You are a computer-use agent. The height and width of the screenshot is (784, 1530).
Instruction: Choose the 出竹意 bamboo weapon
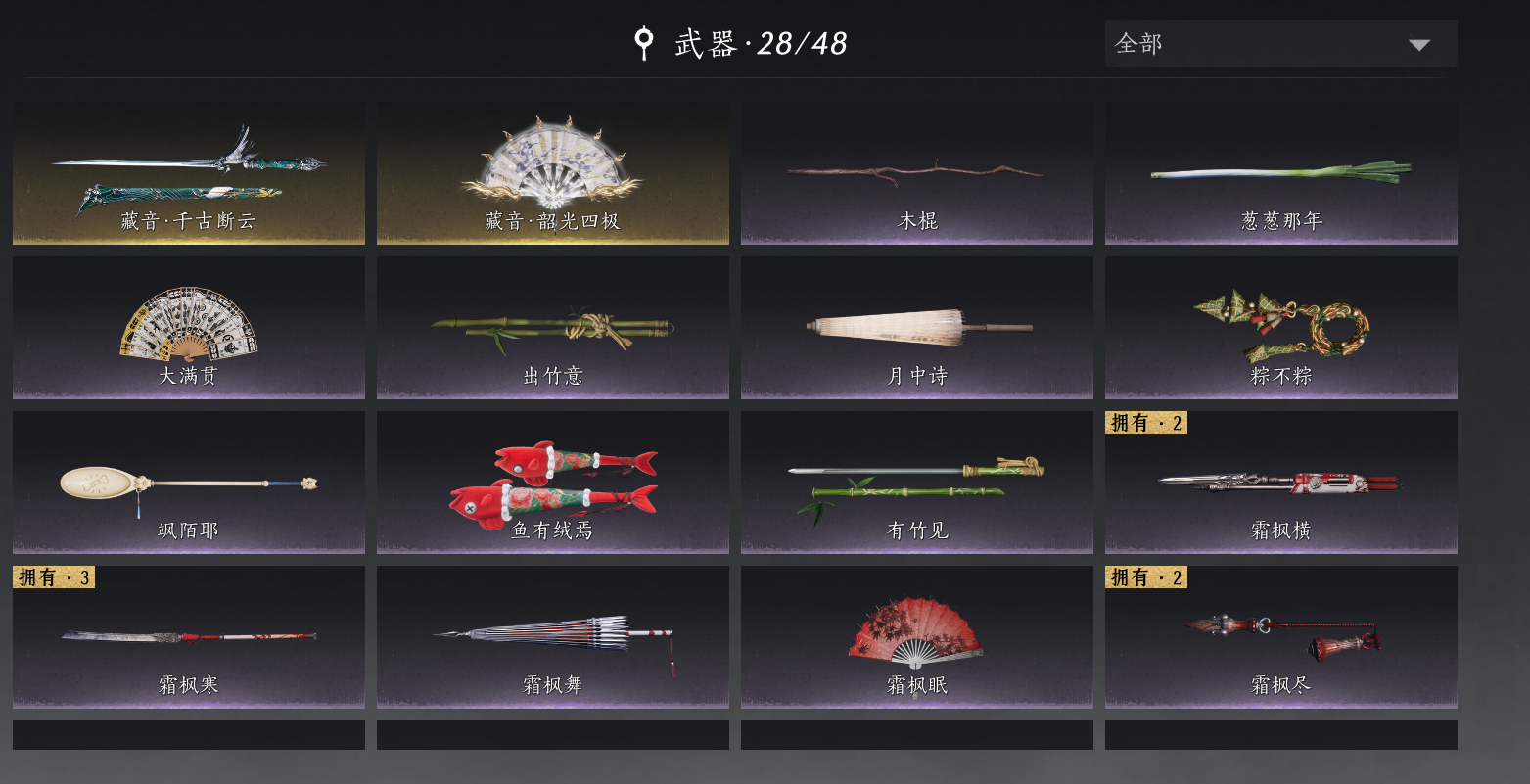pos(553,328)
